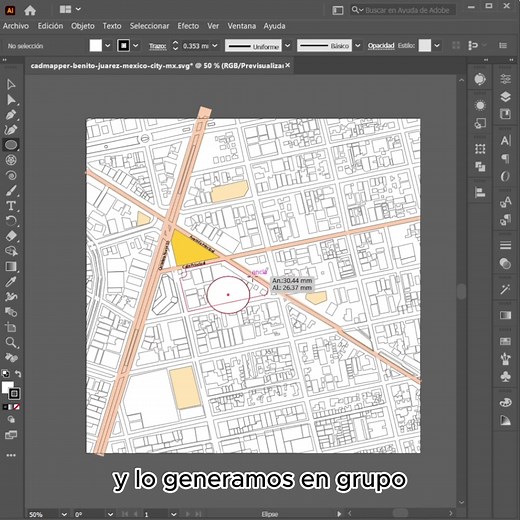Click the Opacidad link

coord(381,46)
